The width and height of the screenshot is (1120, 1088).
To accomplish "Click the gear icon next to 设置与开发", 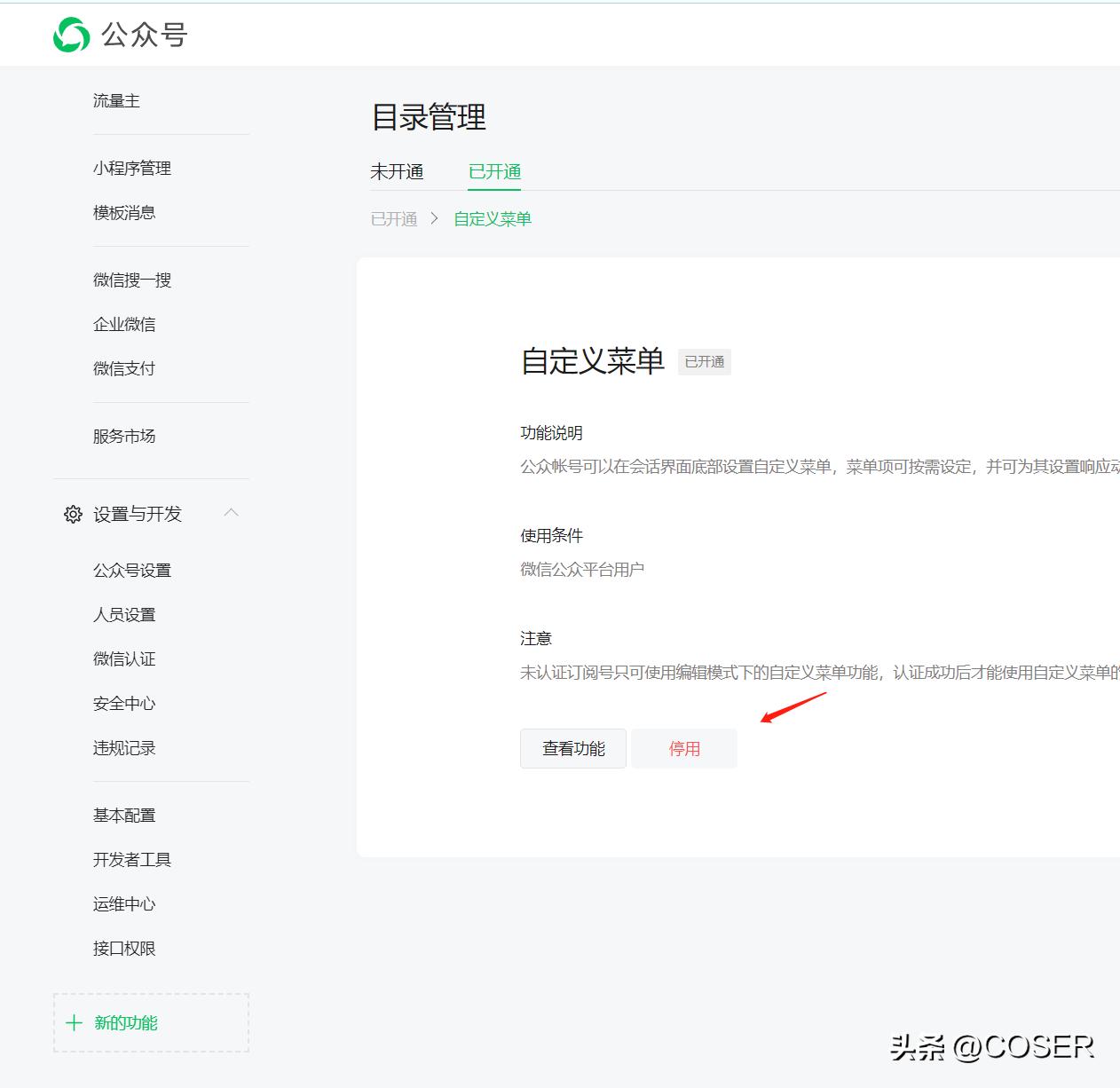I will pyautogui.click(x=73, y=514).
